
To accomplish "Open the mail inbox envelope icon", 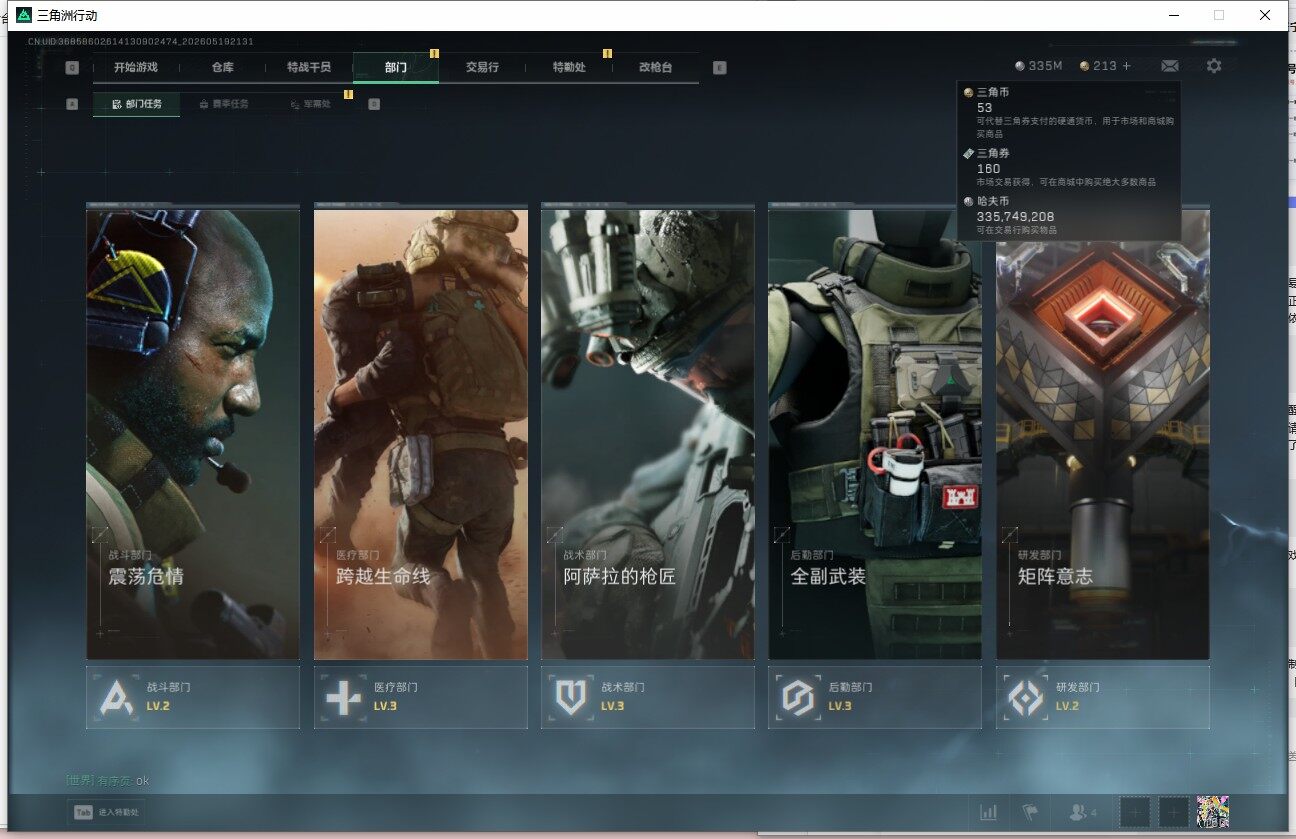I will tap(1169, 66).
